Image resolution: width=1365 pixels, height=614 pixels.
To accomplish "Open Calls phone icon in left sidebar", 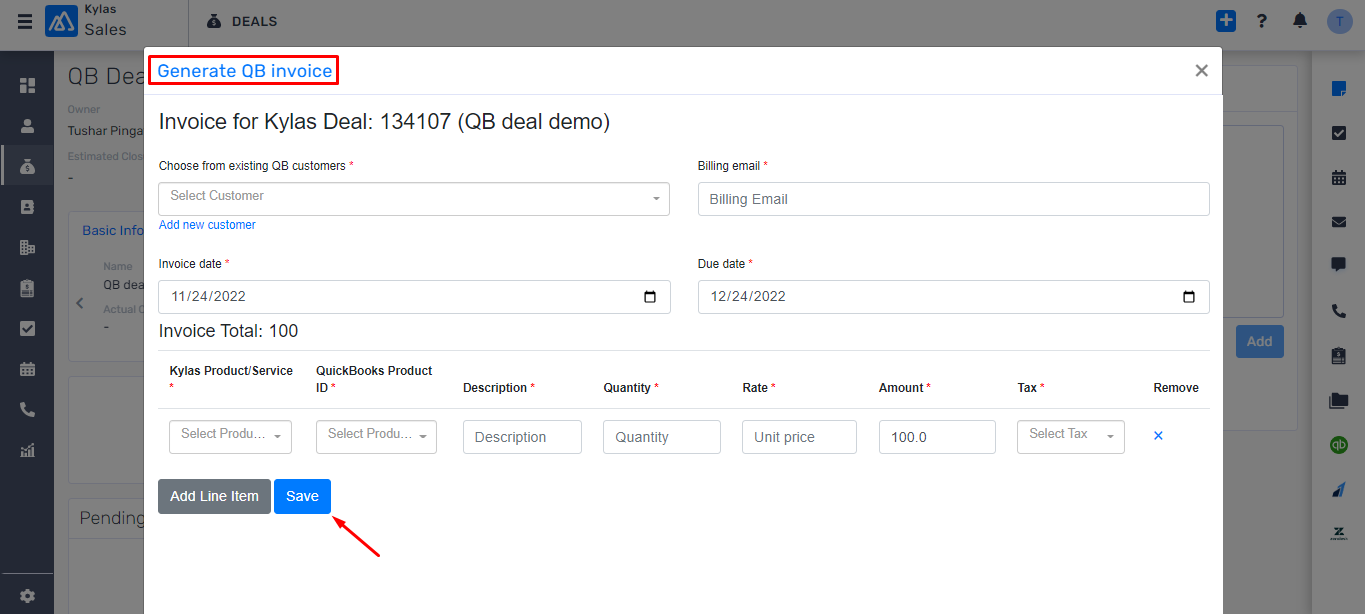I will coord(27,409).
